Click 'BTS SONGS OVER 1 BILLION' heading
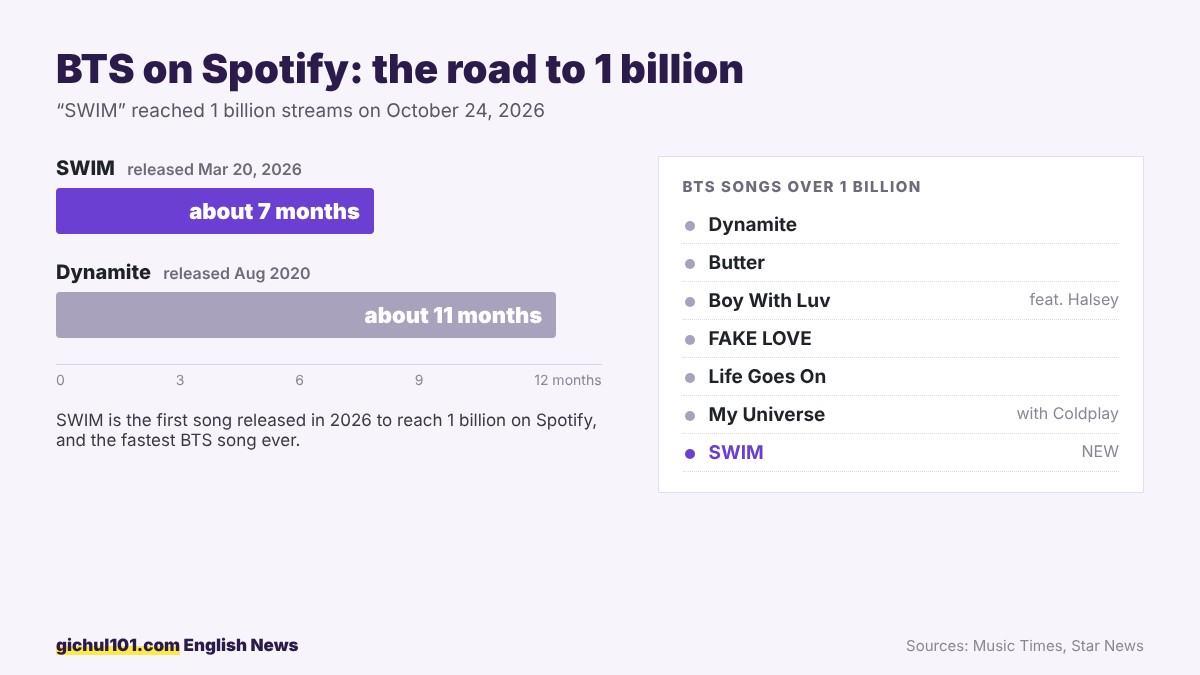1200x675 pixels. (x=801, y=187)
